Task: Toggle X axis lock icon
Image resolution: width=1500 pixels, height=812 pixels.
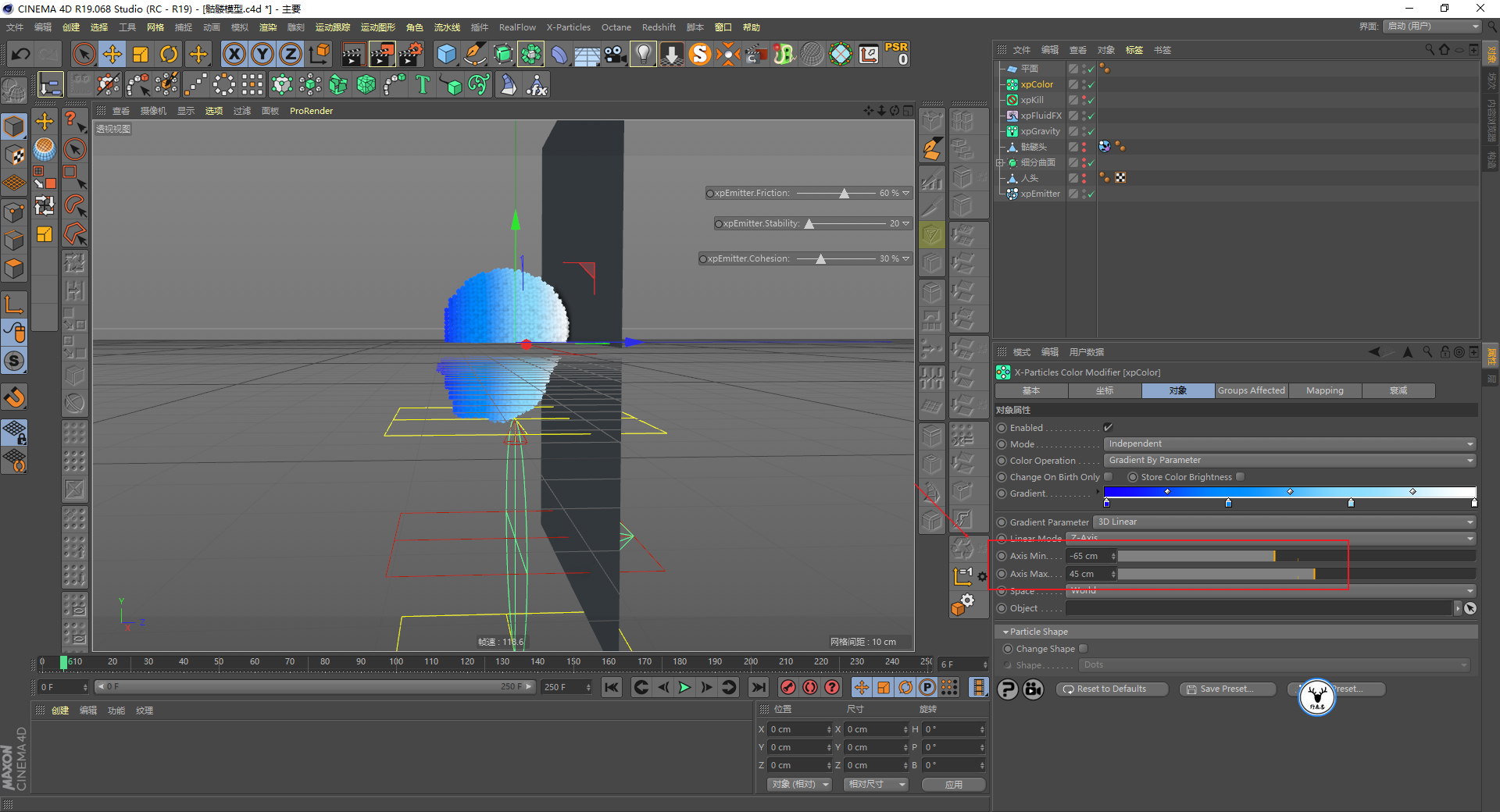Action: click(x=234, y=54)
